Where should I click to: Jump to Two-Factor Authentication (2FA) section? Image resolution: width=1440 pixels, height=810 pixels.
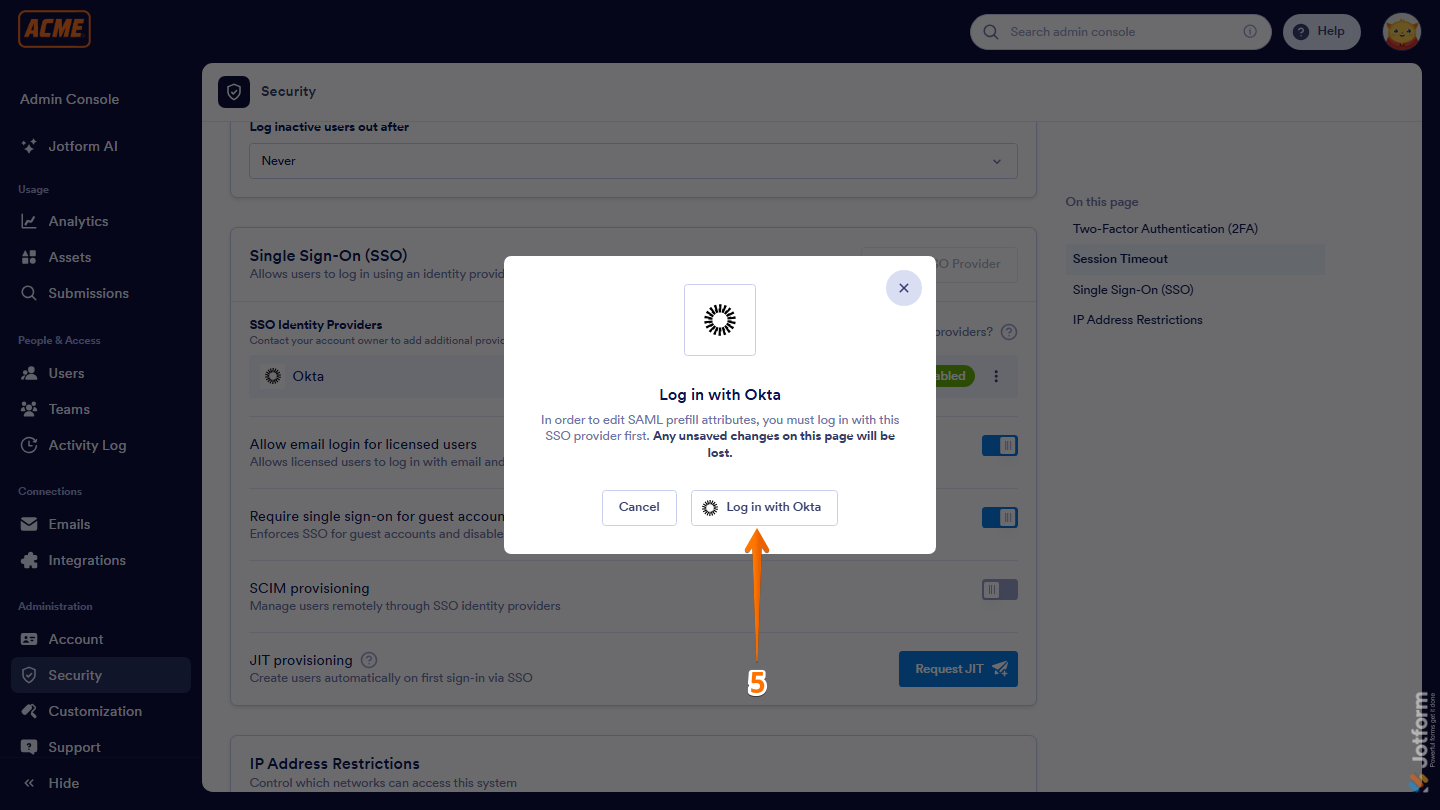click(1165, 229)
